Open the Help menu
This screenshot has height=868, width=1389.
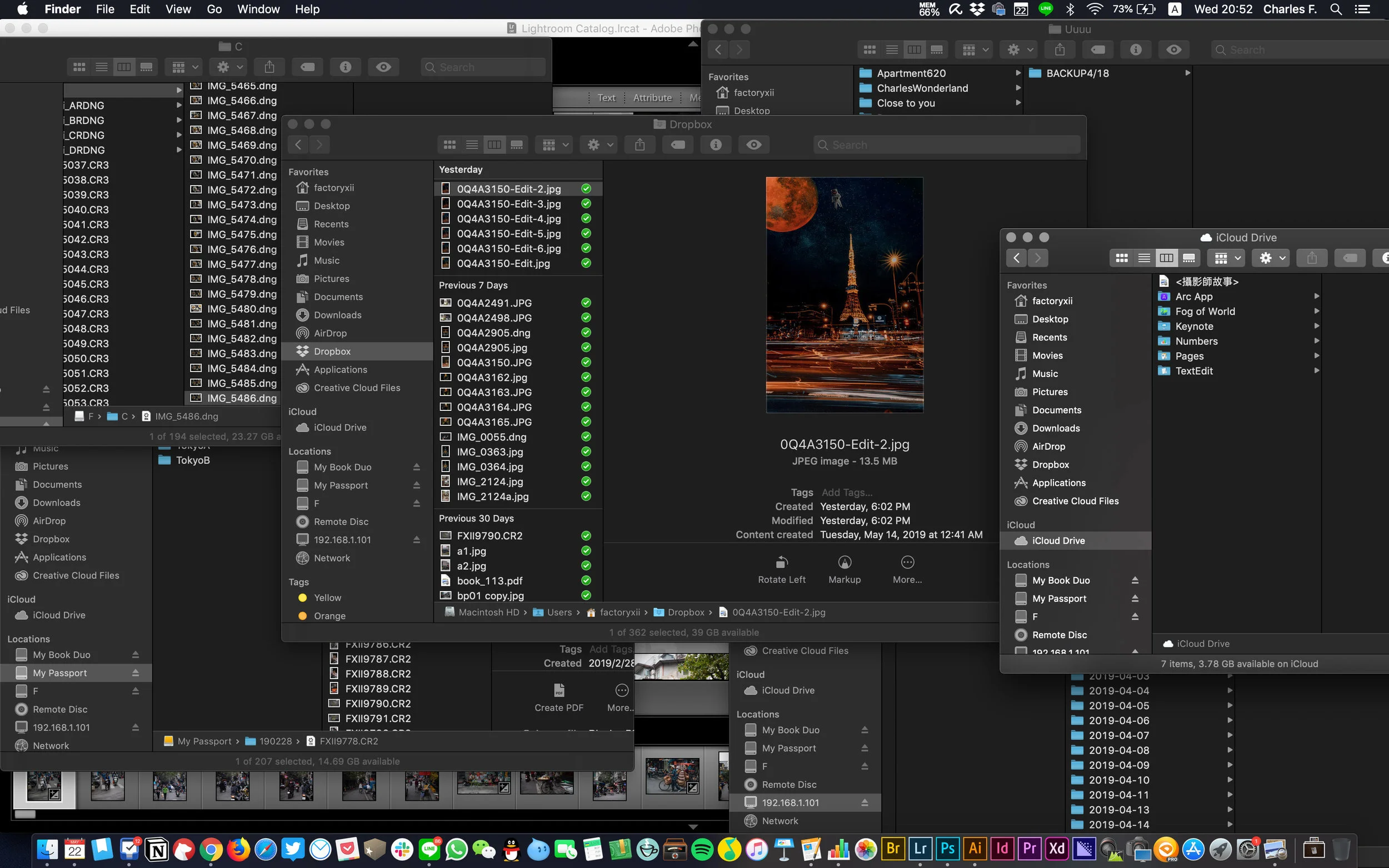[x=307, y=9]
